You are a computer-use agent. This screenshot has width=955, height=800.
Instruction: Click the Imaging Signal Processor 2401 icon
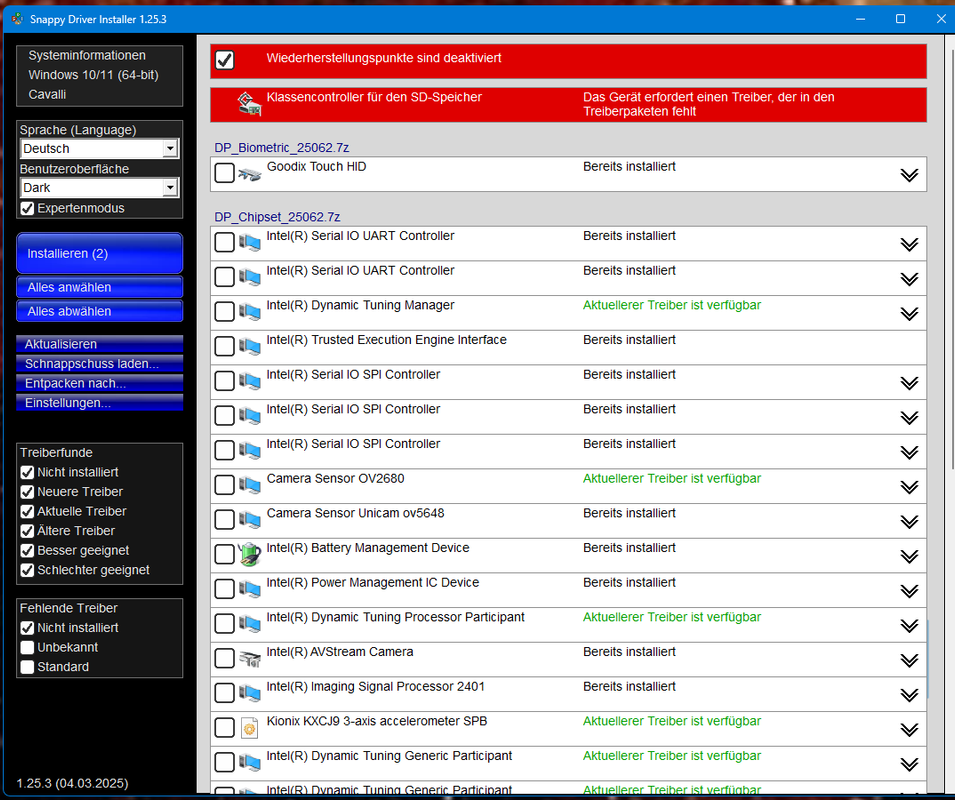[x=249, y=693]
